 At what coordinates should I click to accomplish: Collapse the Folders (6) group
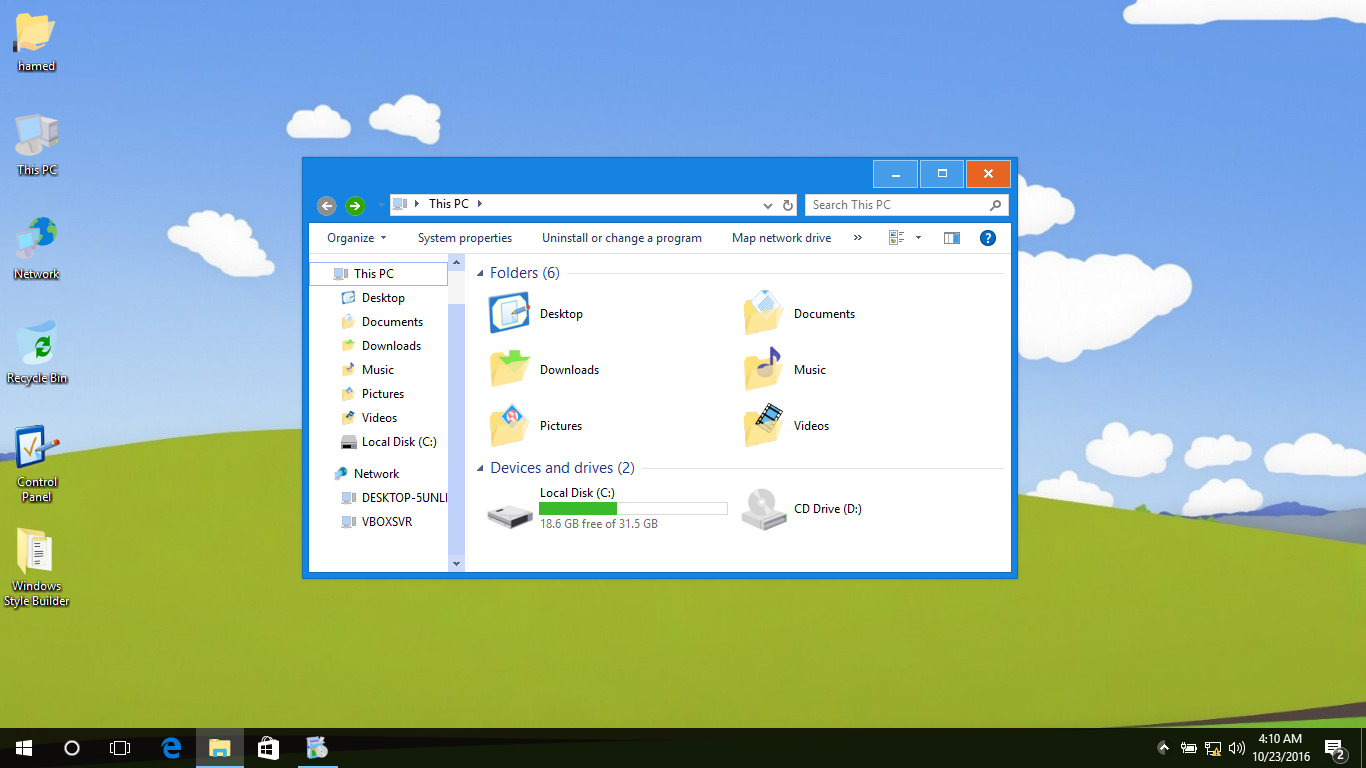click(x=481, y=273)
